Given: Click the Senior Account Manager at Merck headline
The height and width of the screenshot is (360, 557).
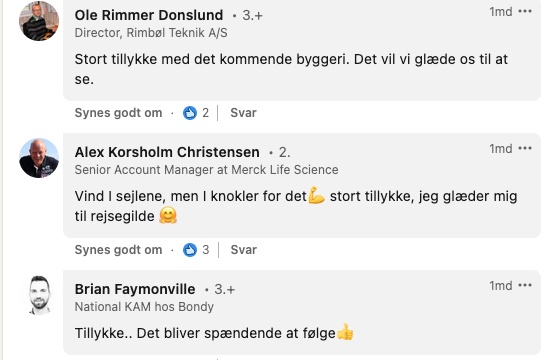Looking at the screenshot, I should tap(206, 170).
